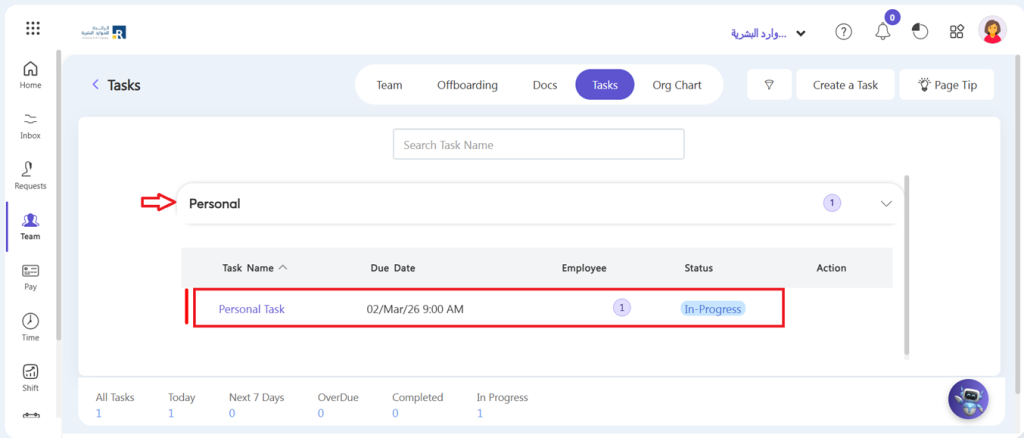Open the filter funnel button
This screenshot has width=1024, height=438.
[769, 85]
